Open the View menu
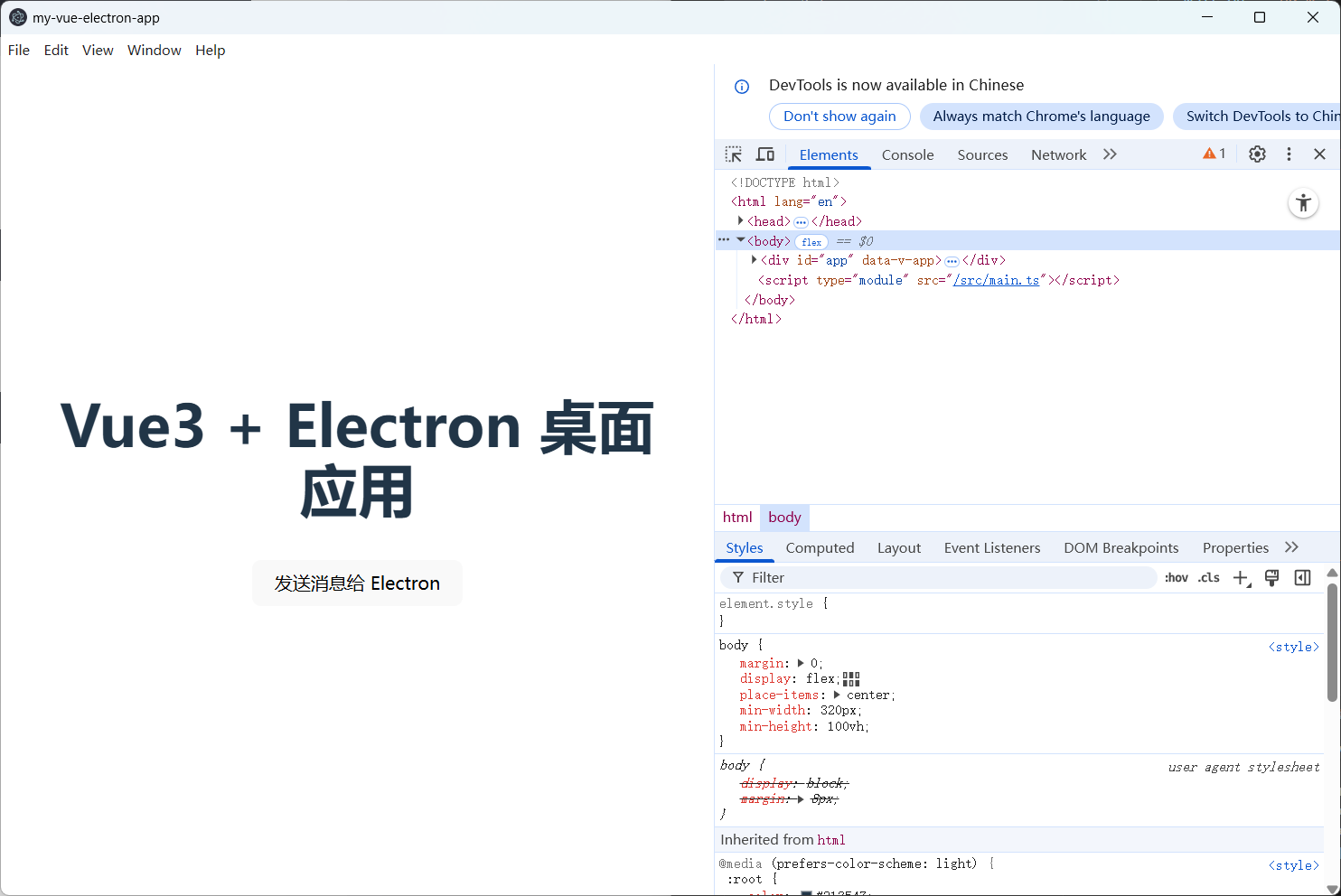This screenshot has height=896, width=1341. (x=98, y=50)
